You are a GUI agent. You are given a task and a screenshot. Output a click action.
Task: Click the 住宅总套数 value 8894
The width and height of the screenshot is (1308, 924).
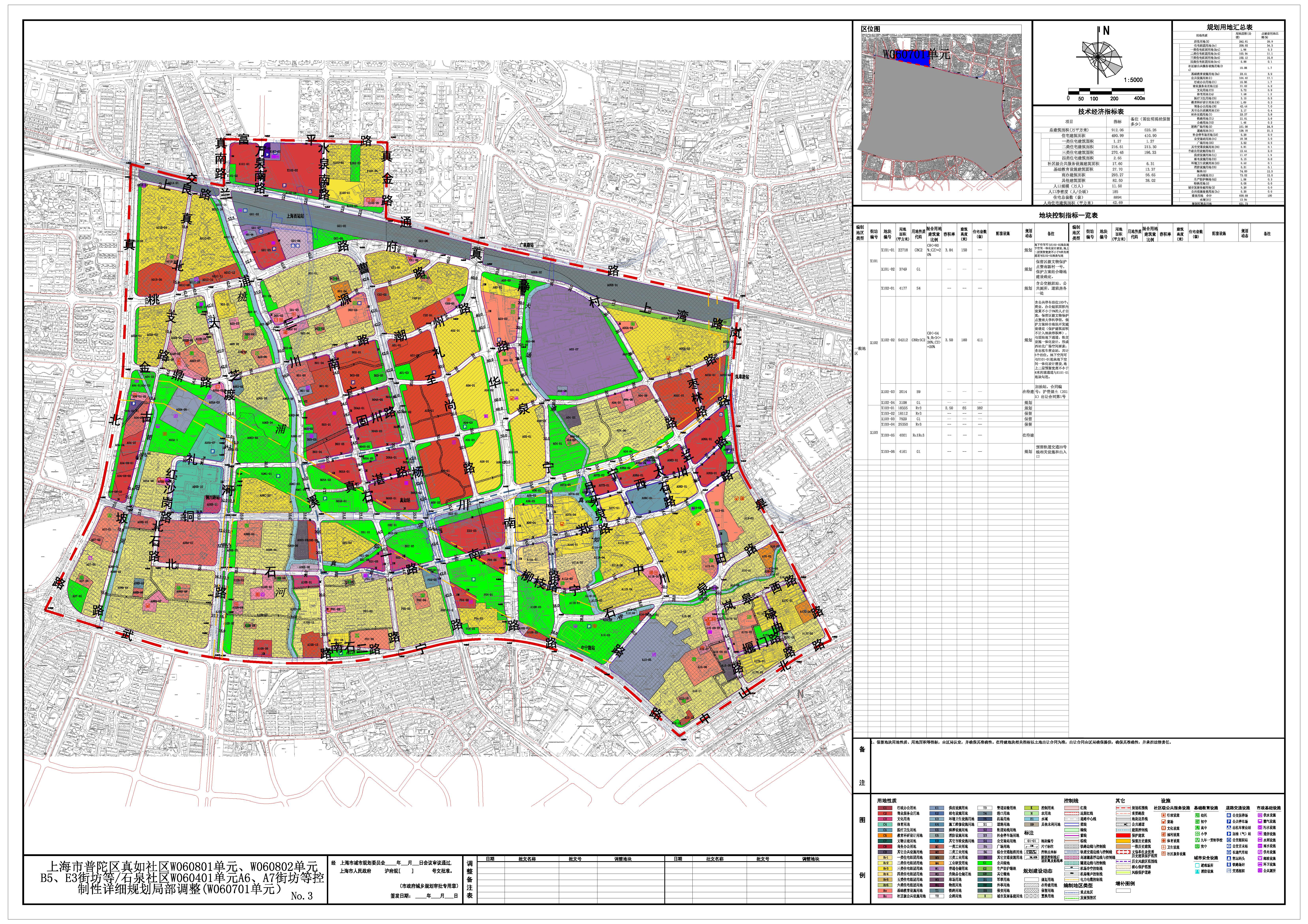click(1118, 197)
